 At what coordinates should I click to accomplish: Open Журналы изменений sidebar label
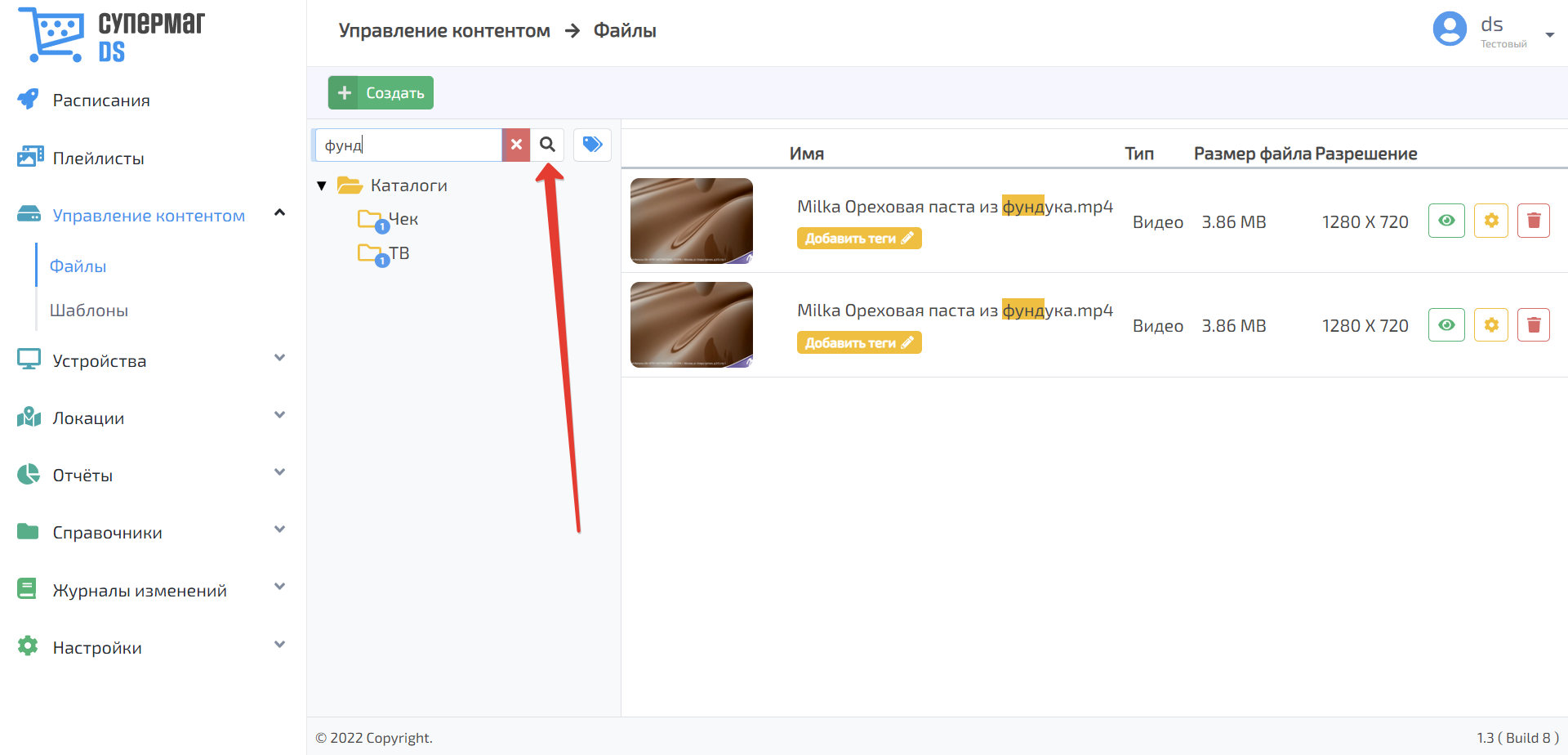click(x=140, y=591)
